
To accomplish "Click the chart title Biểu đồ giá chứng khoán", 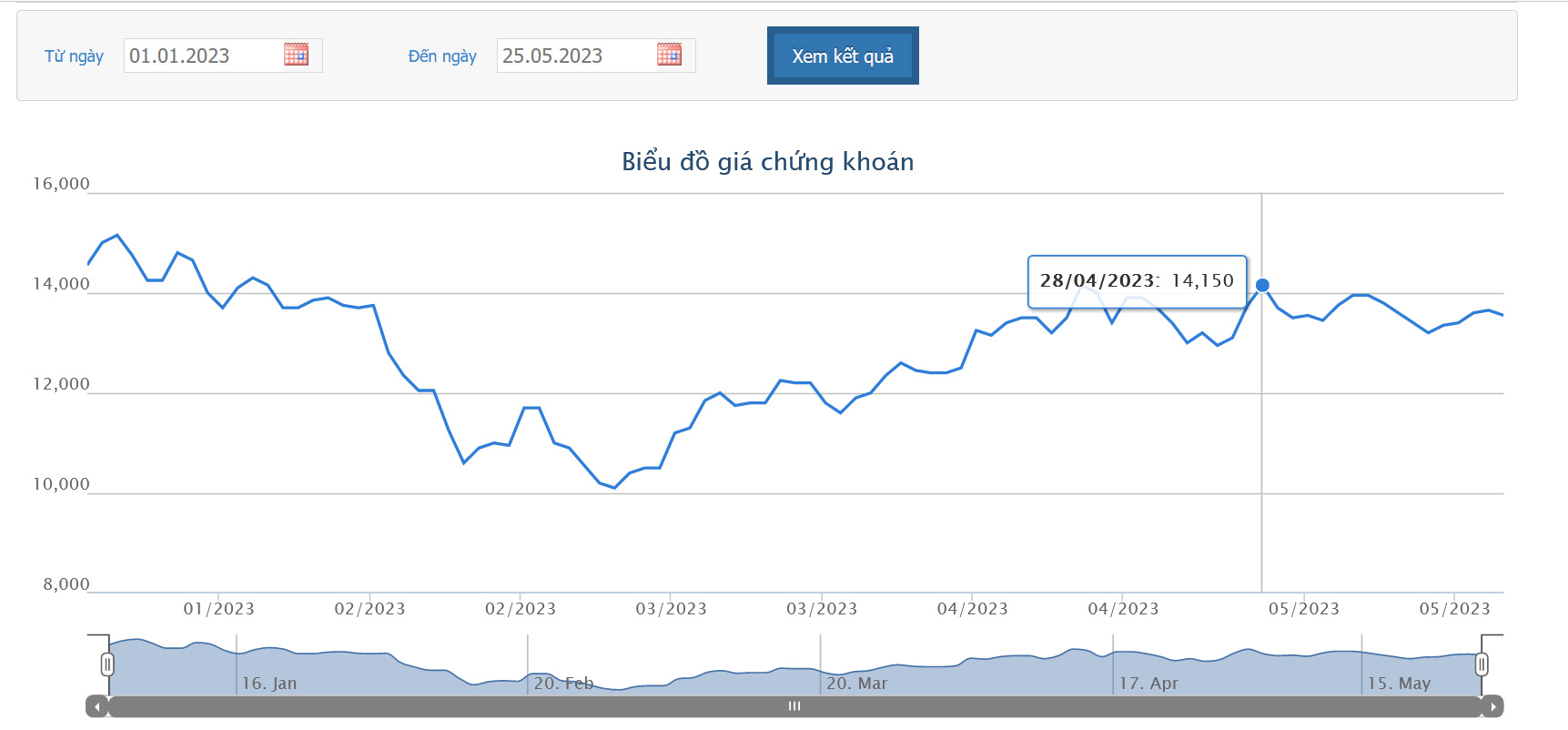I will [767, 161].
